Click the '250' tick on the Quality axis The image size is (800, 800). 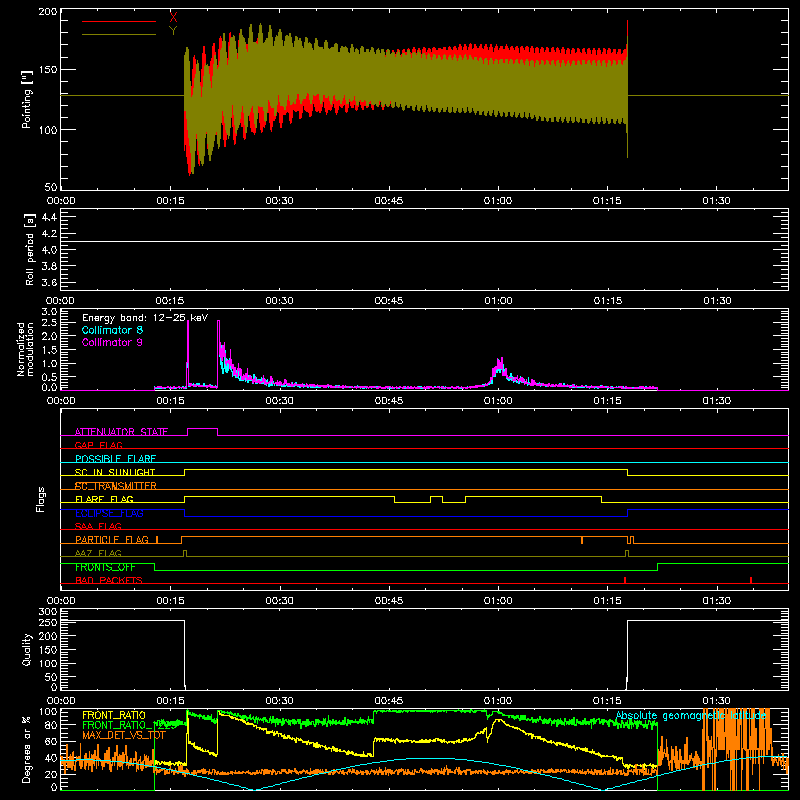click(48, 622)
